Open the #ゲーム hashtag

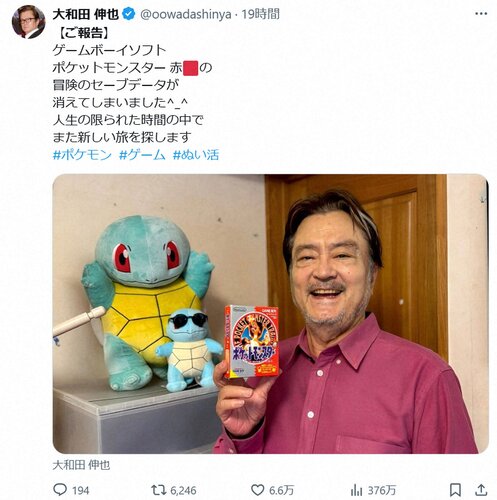(x=142, y=155)
